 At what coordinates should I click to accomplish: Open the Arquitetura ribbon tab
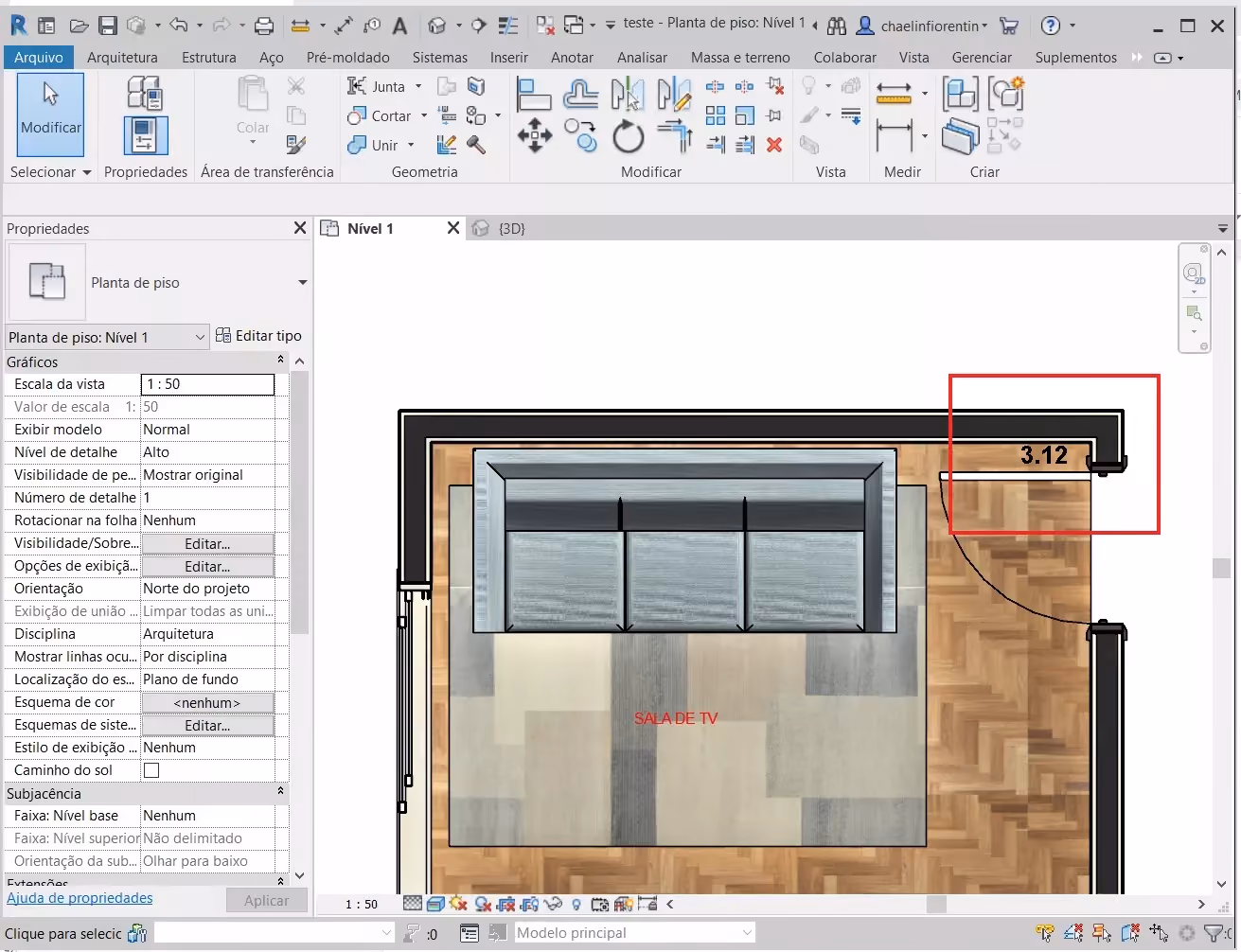(x=122, y=58)
